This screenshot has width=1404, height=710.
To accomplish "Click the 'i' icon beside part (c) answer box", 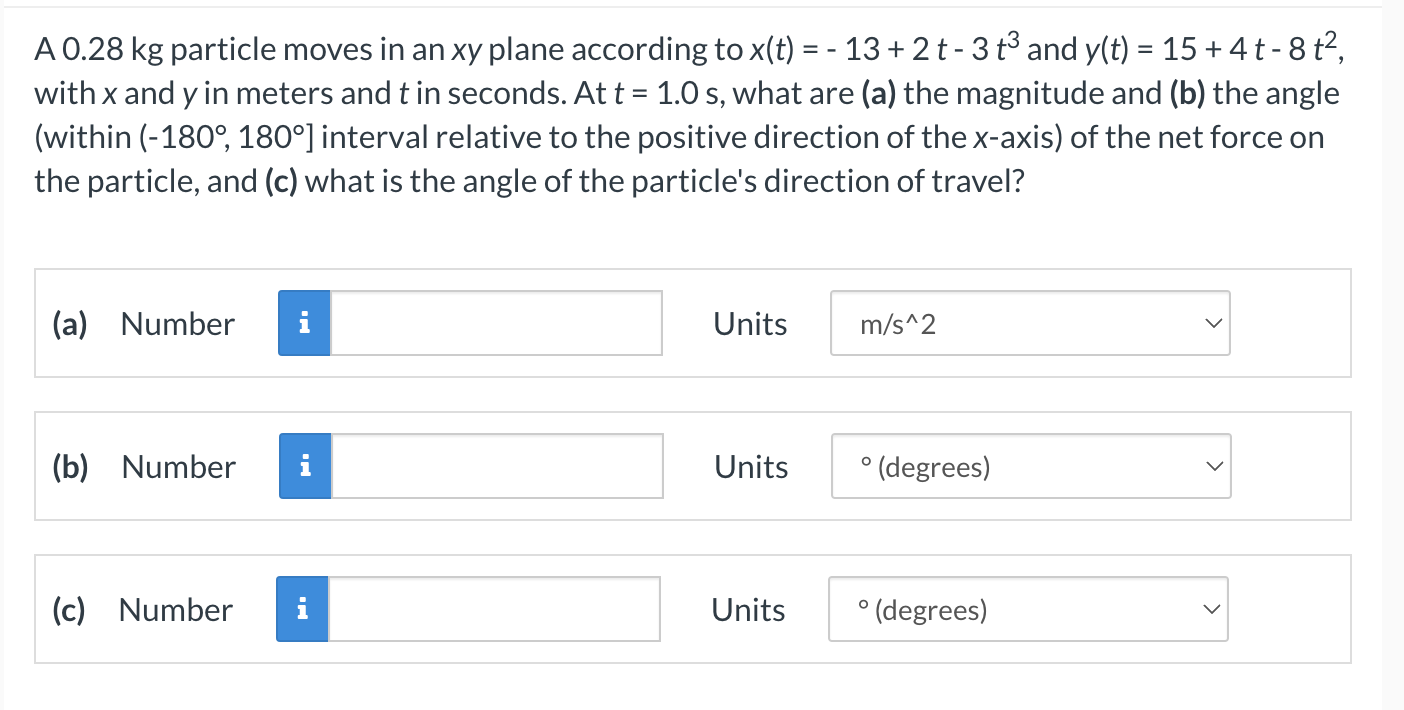I will pos(302,608).
